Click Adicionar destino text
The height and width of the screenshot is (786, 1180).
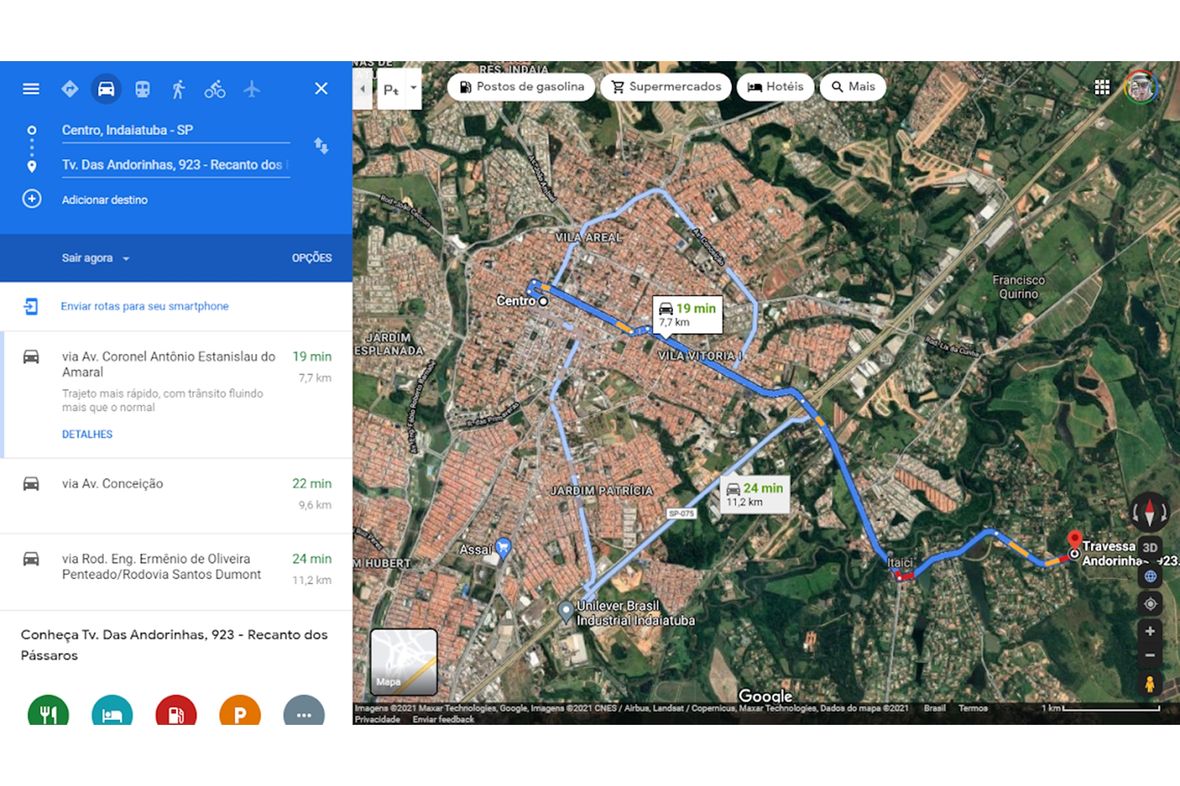point(105,200)
